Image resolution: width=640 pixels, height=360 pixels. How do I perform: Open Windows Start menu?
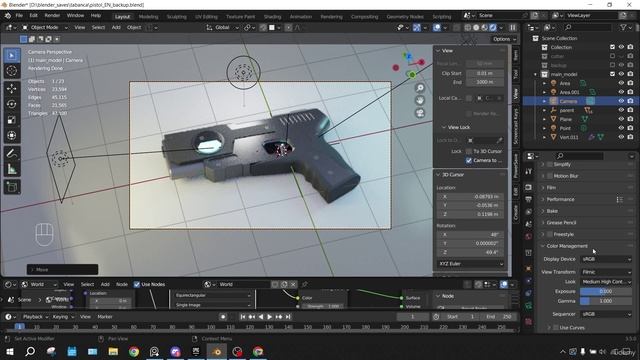(10, 351)
